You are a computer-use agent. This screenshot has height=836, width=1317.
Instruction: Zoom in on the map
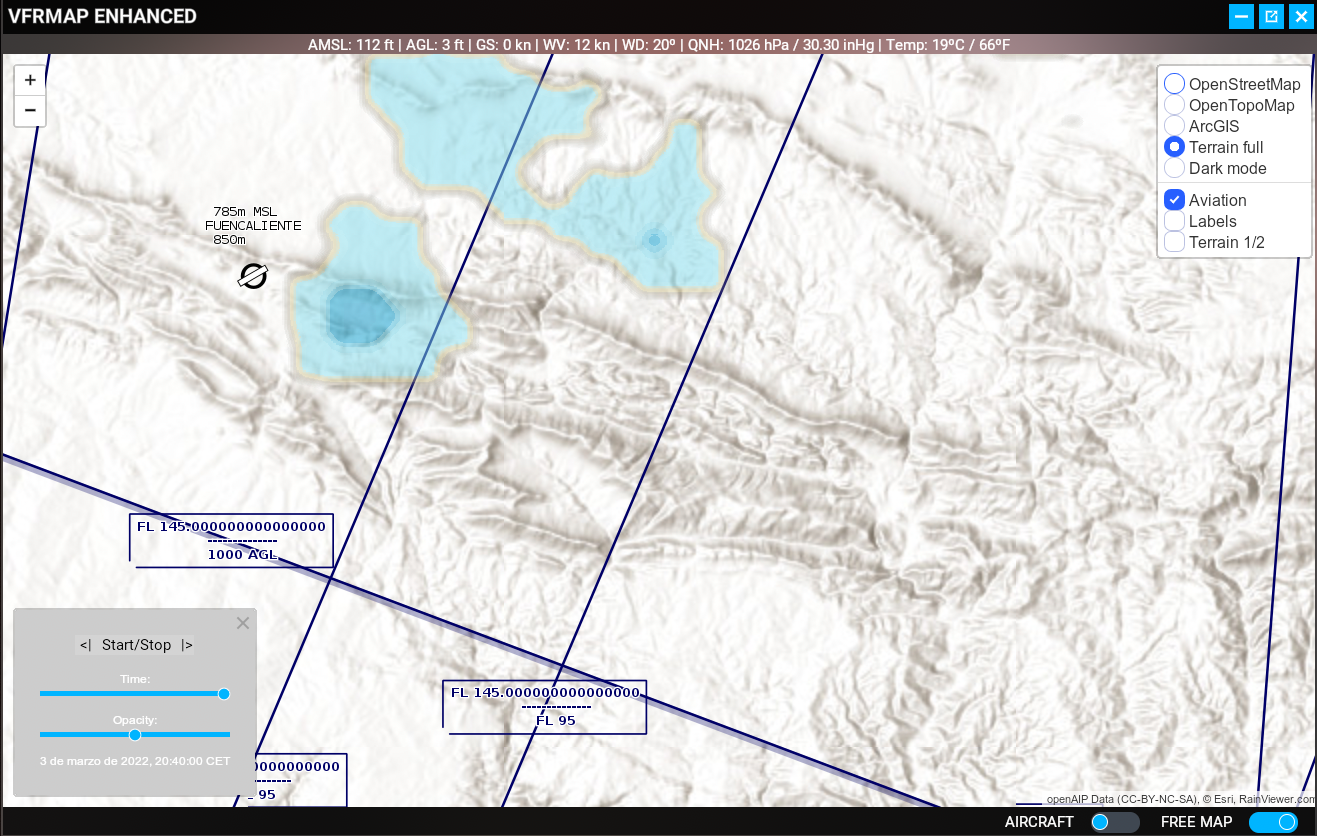[x=30, y=80]
